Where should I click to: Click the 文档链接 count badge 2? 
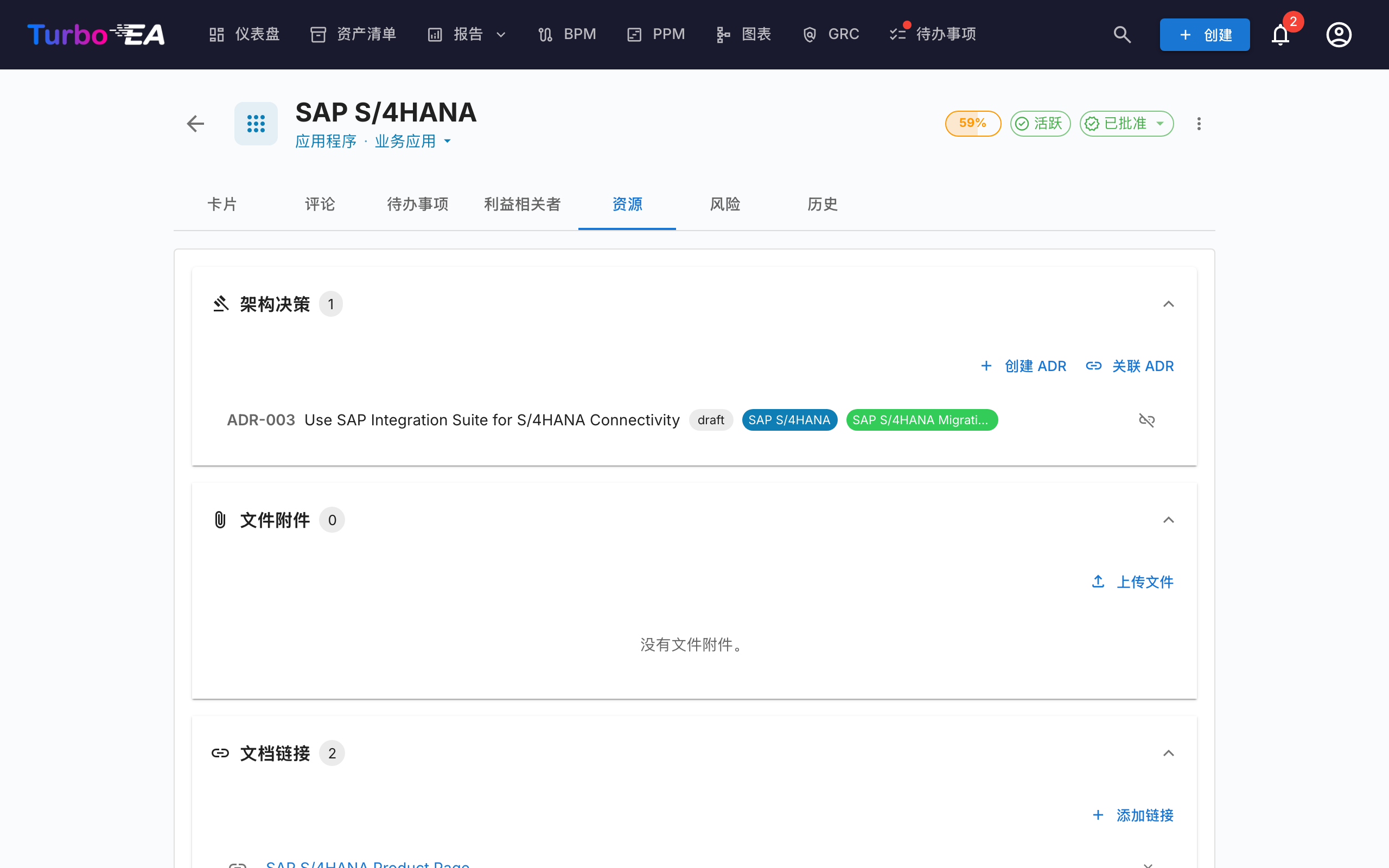click(332, 753)
